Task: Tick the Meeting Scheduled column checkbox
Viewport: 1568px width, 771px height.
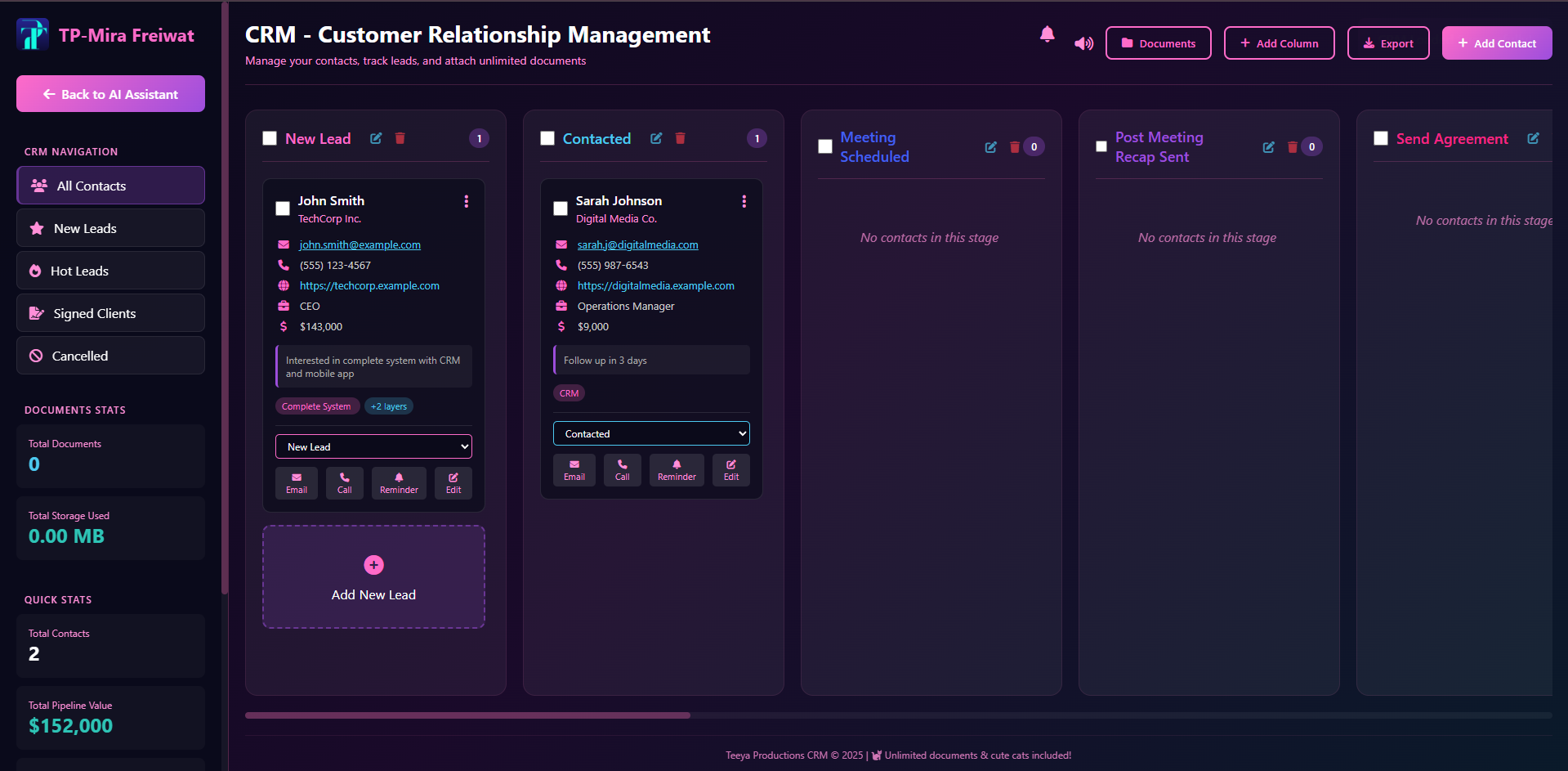Action: [824, 146]
